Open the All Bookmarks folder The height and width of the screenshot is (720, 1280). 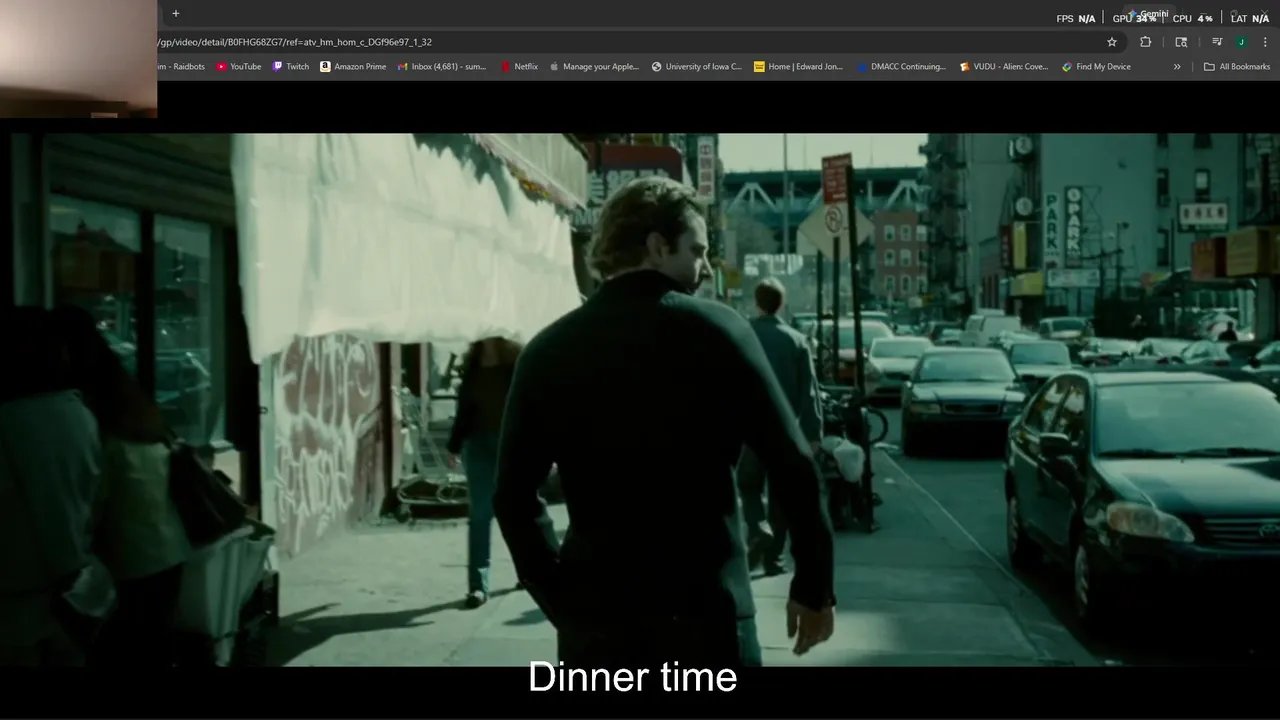click(x=1237, y=67)
